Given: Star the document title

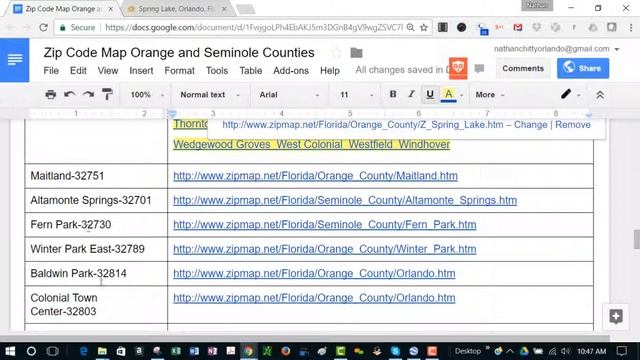Looking at the screenshot, I should tap(336, 53).
